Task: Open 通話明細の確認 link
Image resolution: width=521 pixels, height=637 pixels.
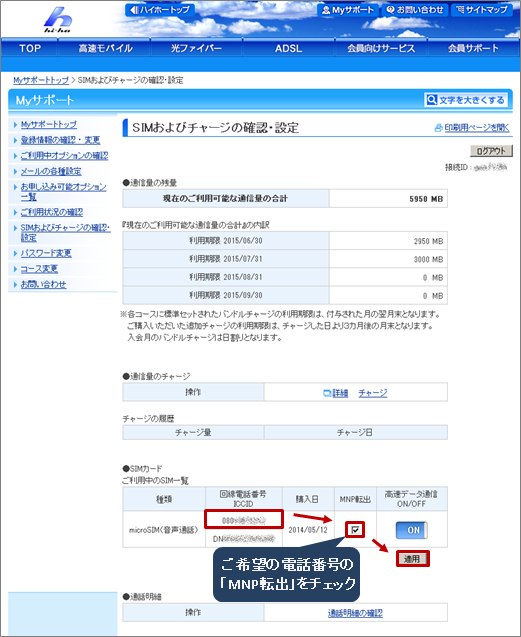Action: point(355,613)
